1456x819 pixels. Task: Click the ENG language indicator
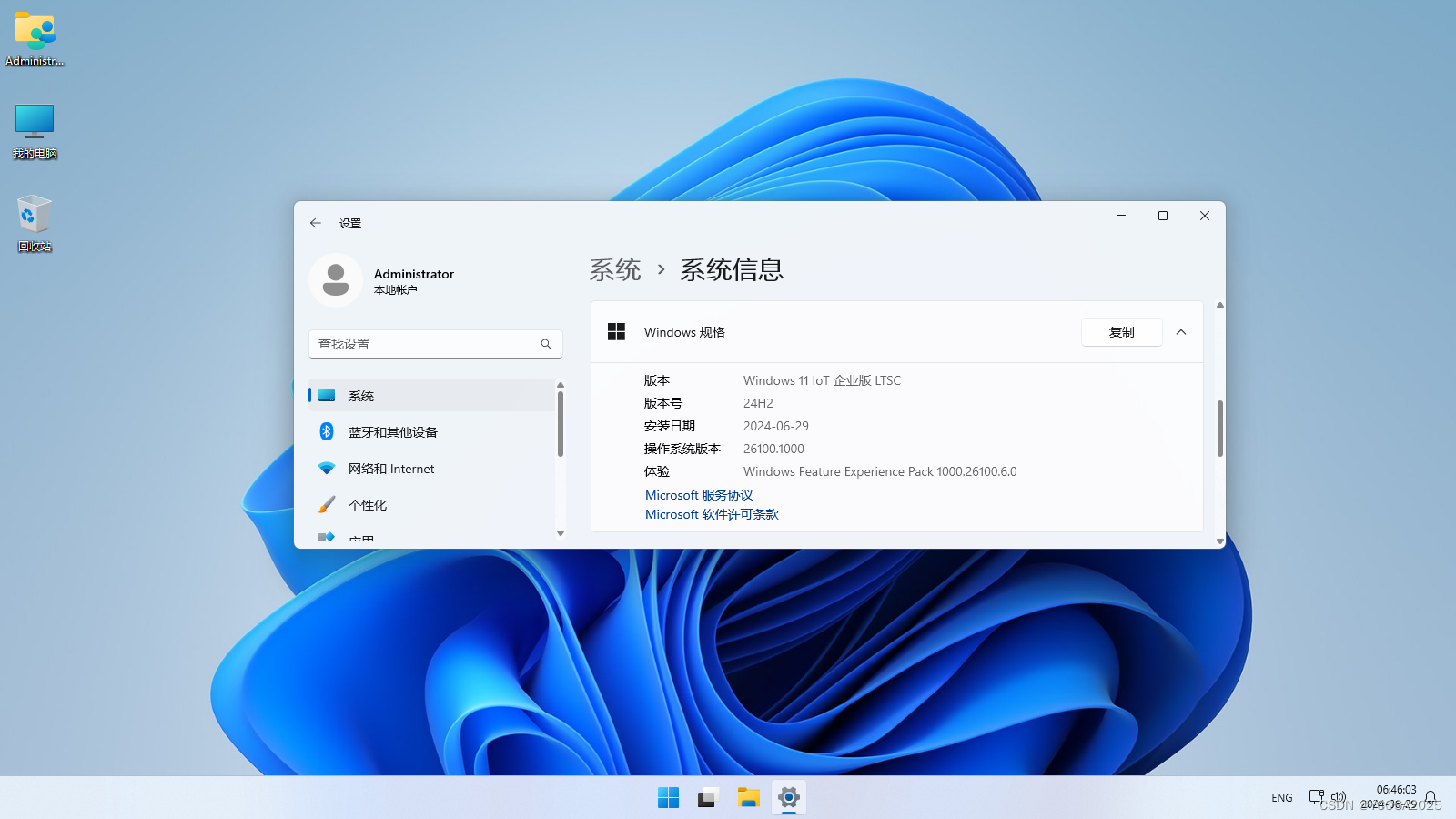pyautogui.click(x=1282, y=798)
